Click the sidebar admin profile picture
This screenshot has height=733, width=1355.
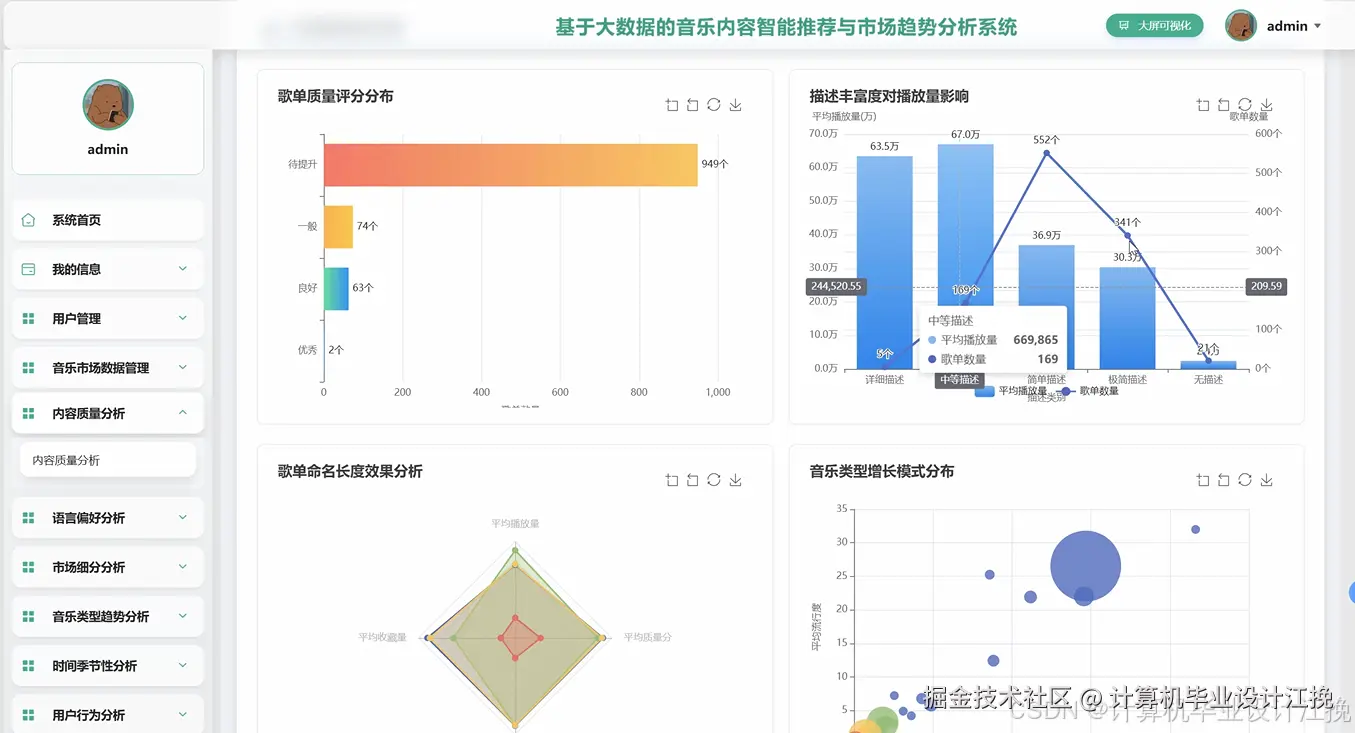point(108,105)
